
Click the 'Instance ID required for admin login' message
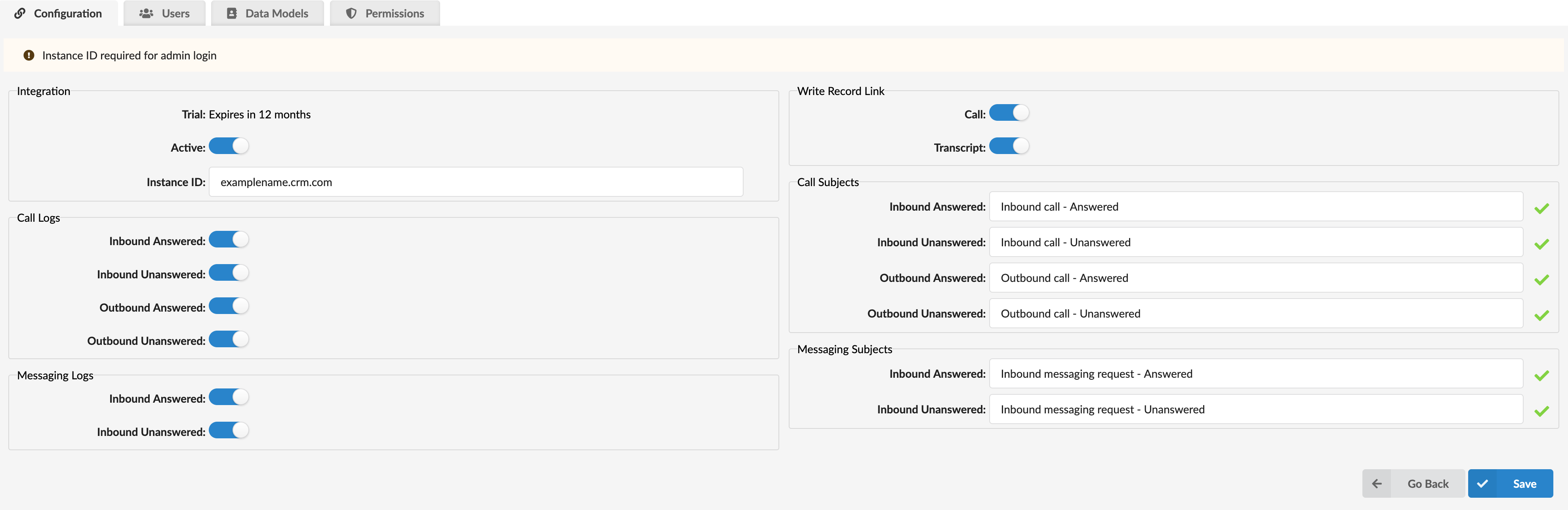pos(129,55)
